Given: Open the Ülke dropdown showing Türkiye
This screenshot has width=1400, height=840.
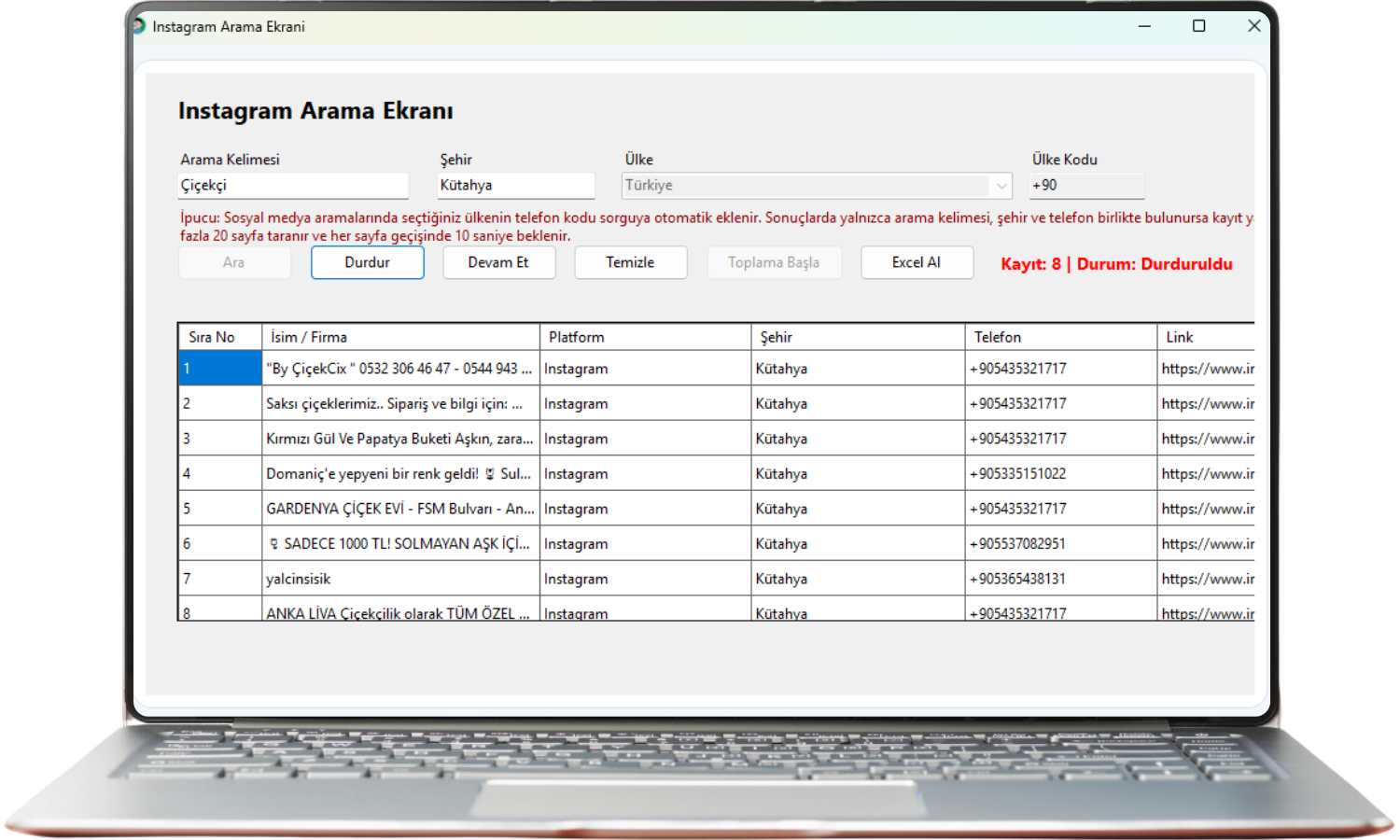Looking at the screenshot, I should pos(1001,186).
